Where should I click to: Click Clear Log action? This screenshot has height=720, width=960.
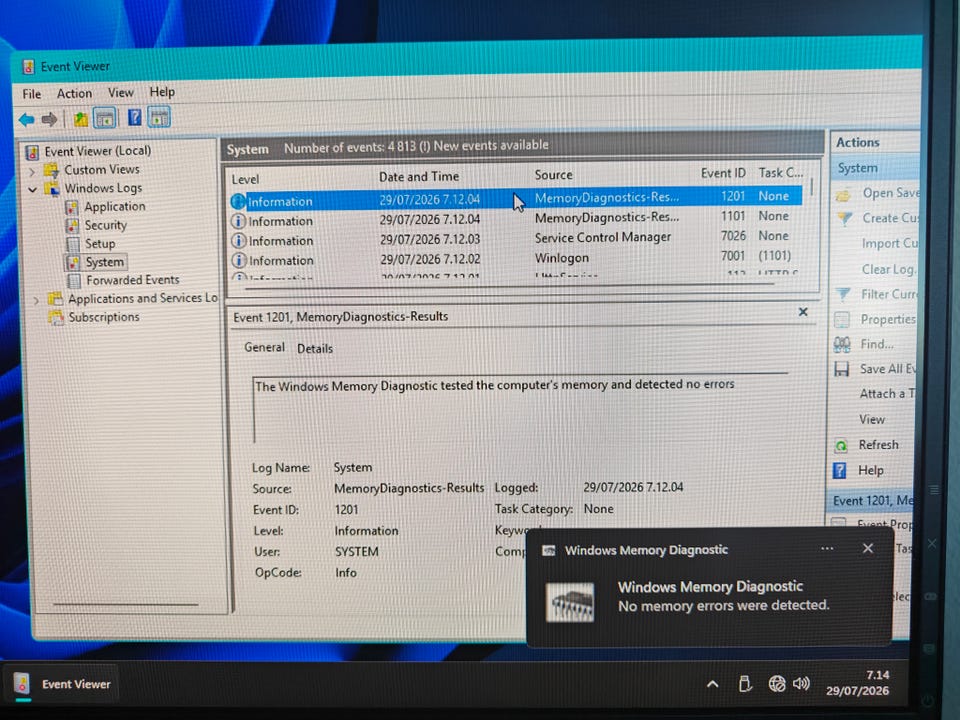tap(888, 269)
